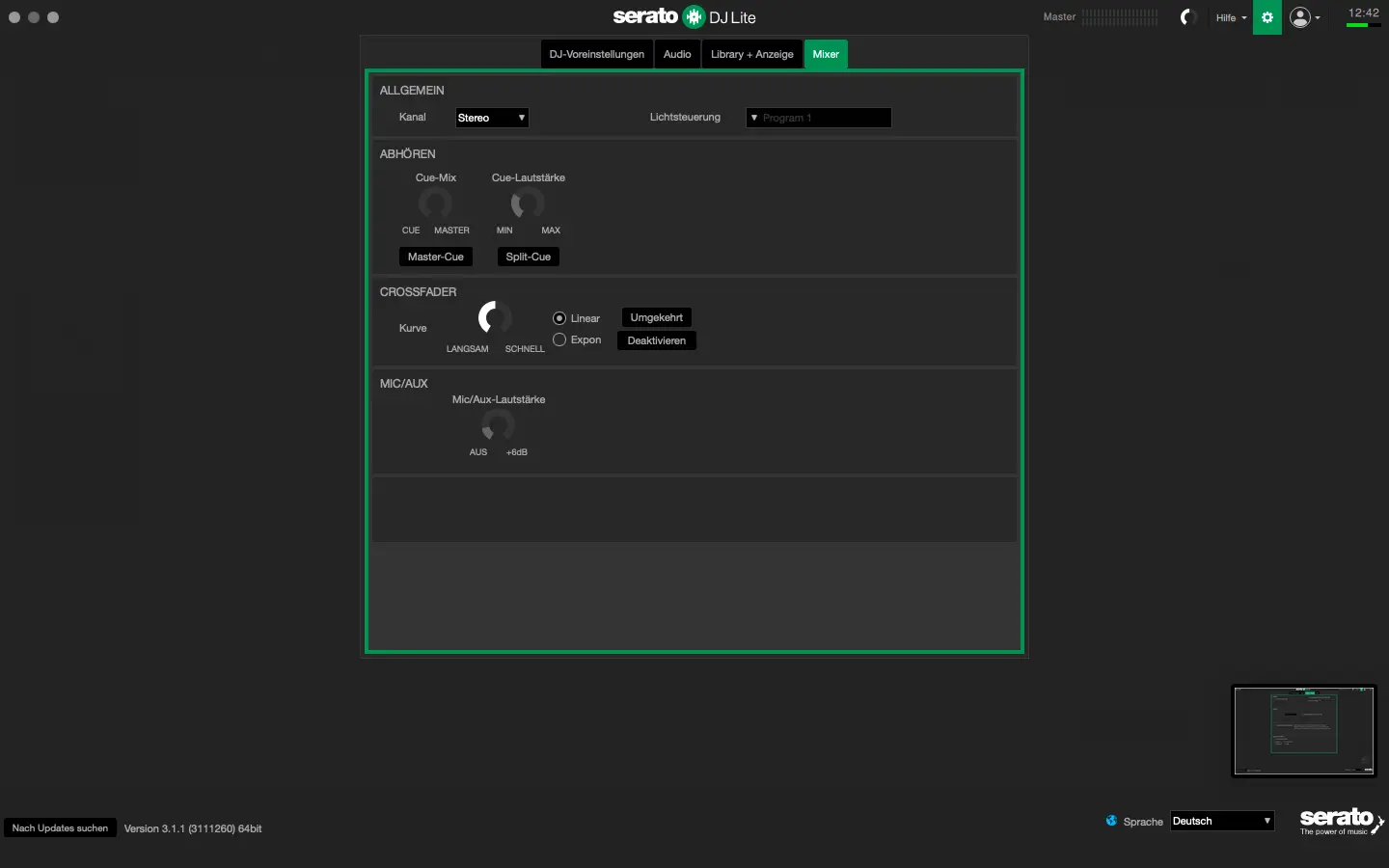Open the user account profile icon
Image resolution: width=1389 pixels, height=868 pixels.
pos(1300,17)
